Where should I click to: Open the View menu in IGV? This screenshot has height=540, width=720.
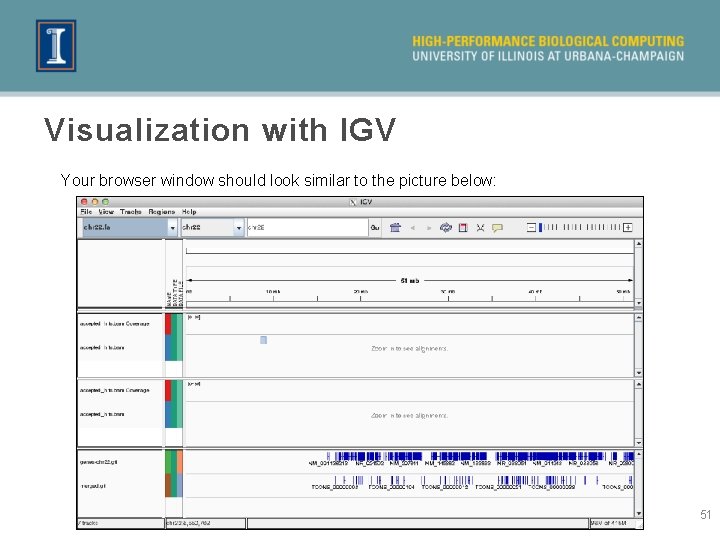coord(106,212)
